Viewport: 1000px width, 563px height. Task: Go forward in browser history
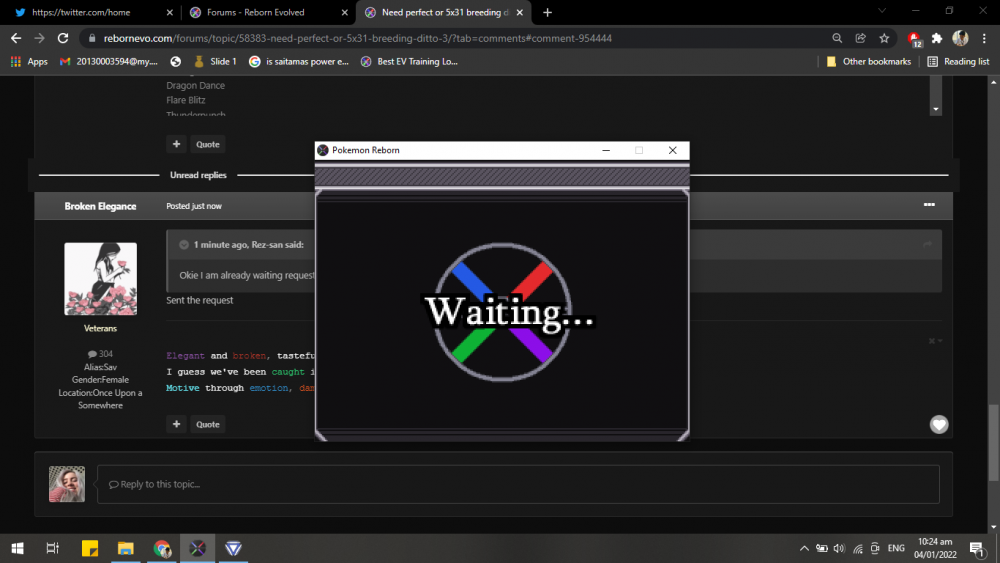coord(40,38)
